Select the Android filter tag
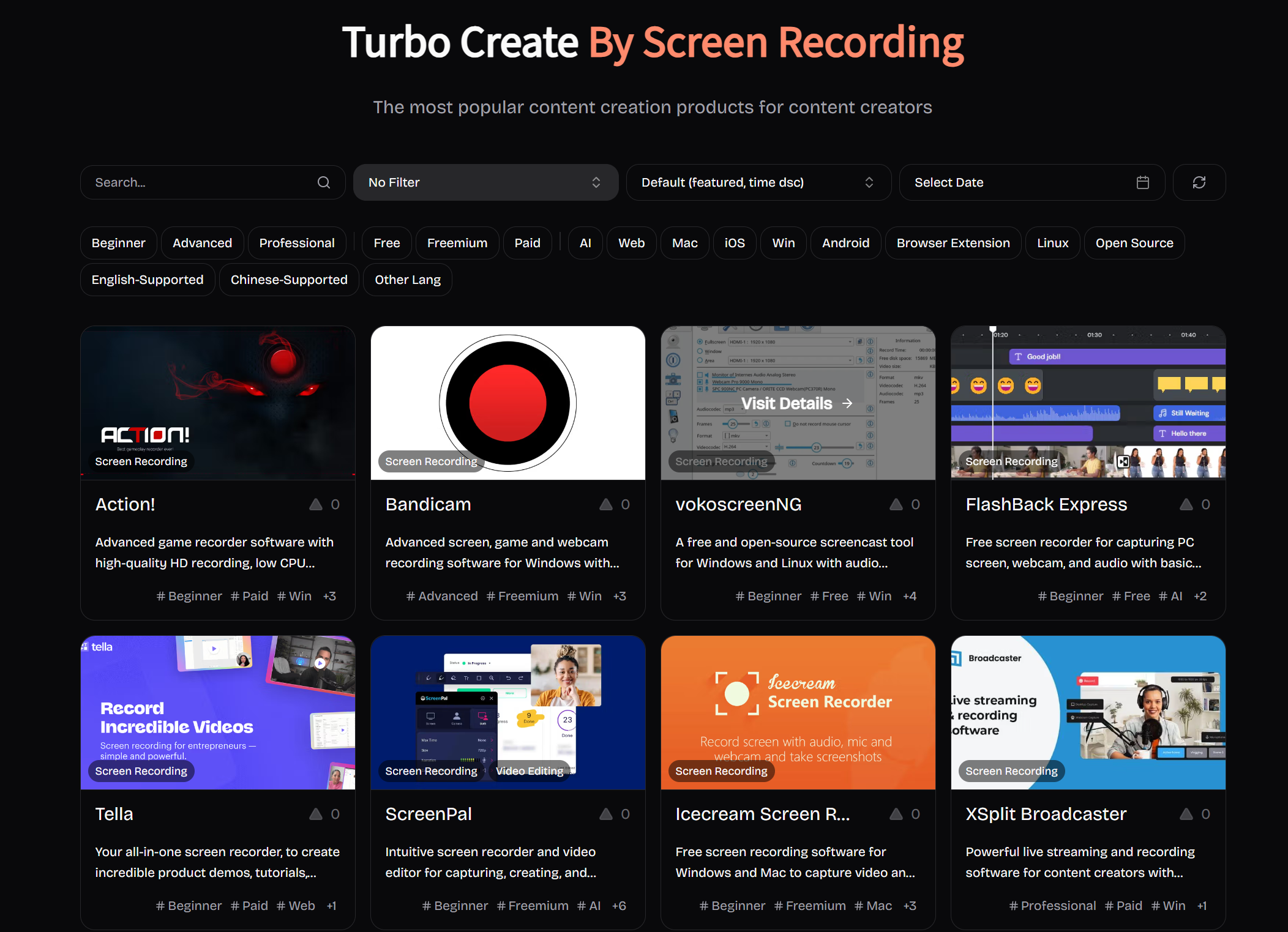The height and width of the screenshot is (932, 1288). click(x=846, y=243)
